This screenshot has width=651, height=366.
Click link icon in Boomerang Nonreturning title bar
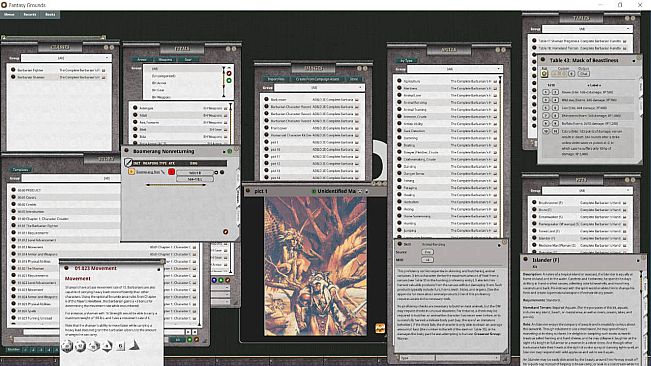click(126, 151)
